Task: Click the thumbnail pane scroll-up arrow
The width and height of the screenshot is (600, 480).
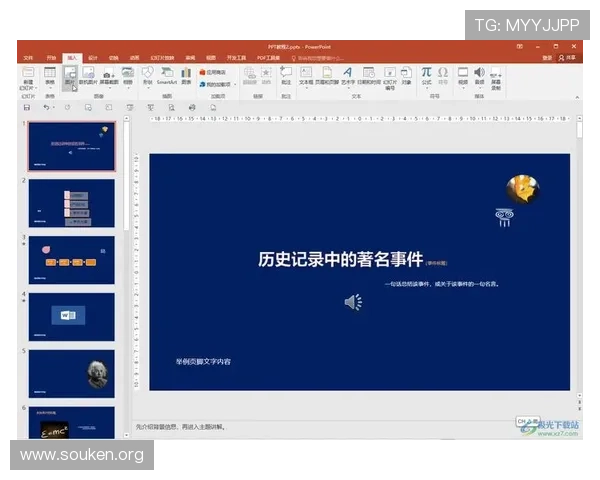Action: tap(127, 119)
